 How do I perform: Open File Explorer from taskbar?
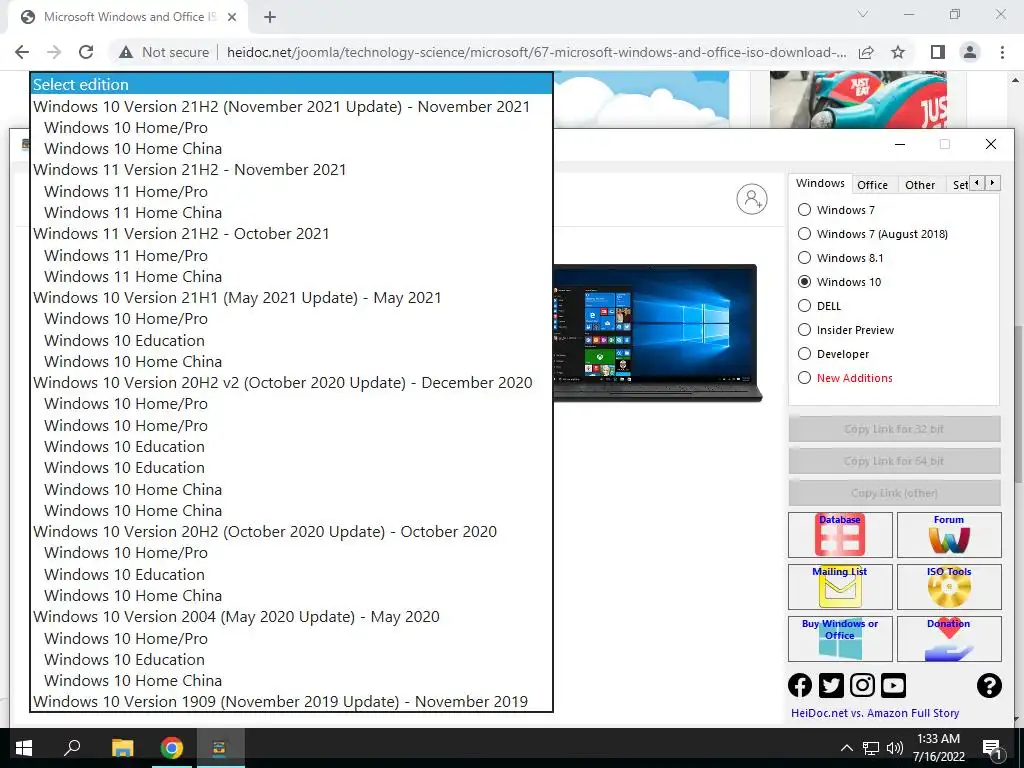pyautogui.click(x=122, y=748)
